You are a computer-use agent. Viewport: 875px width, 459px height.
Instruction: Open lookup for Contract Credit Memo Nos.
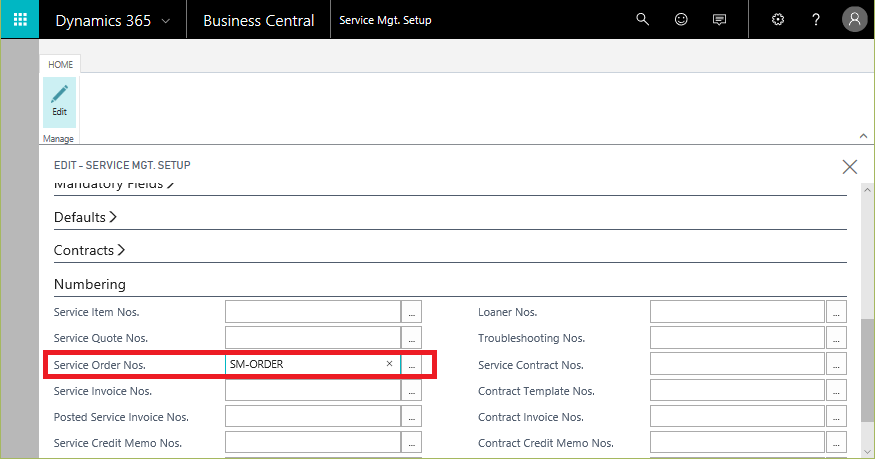click(x=836, y=443)
